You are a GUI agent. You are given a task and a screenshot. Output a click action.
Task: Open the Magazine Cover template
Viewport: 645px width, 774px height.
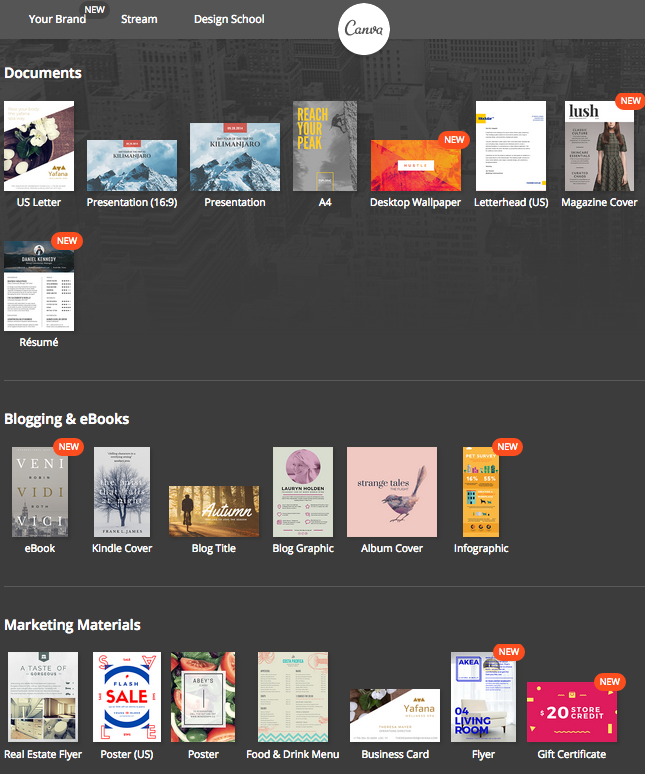(x=599, y=146)
